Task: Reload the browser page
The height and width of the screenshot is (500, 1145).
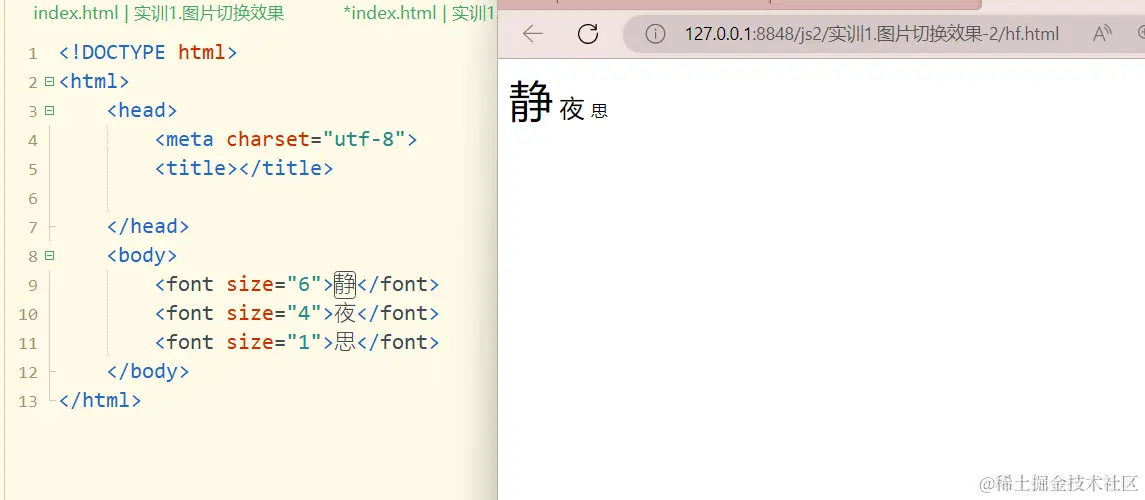Action: point(588,34)
